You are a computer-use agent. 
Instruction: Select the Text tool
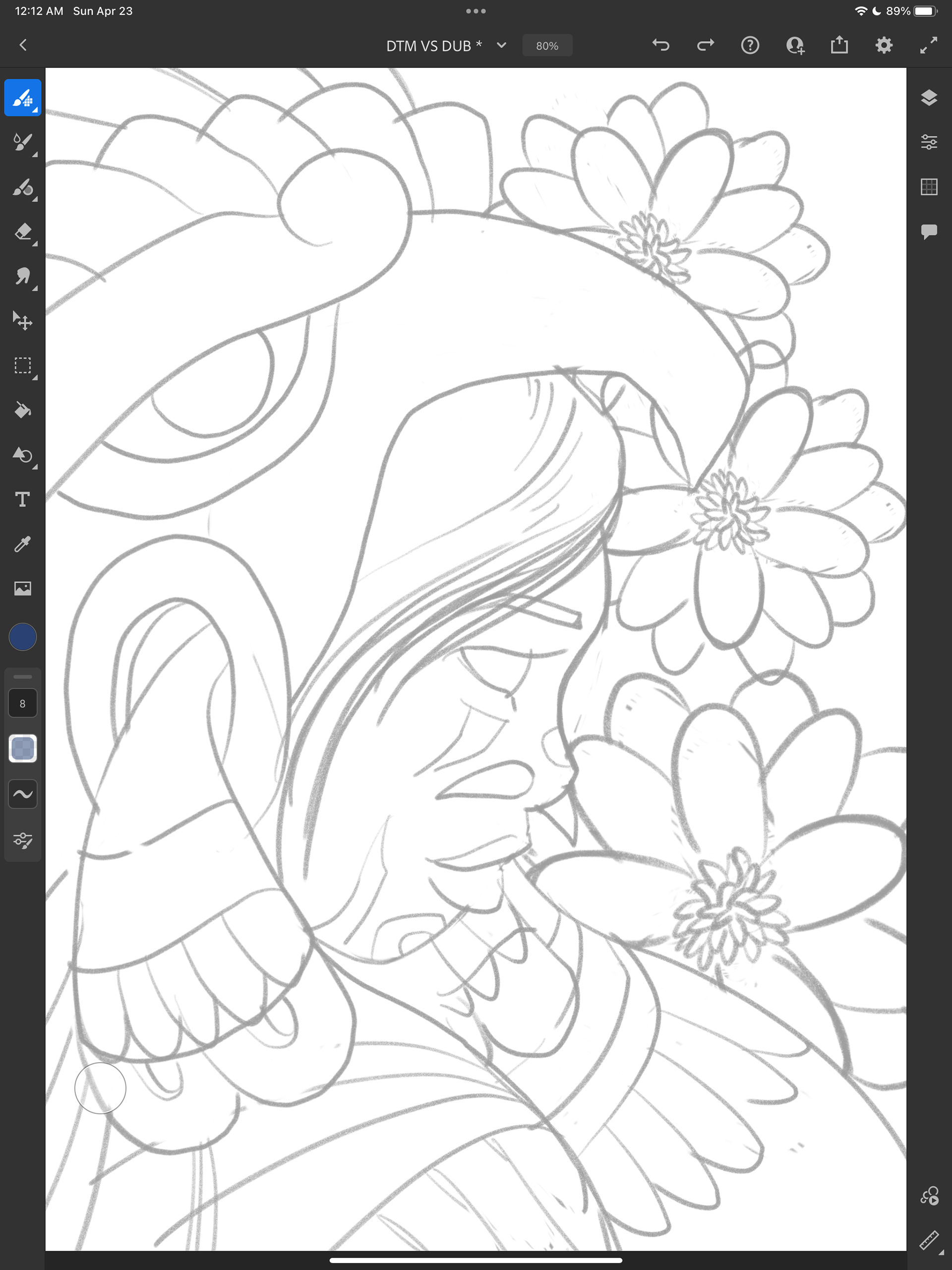coord(22,499)
